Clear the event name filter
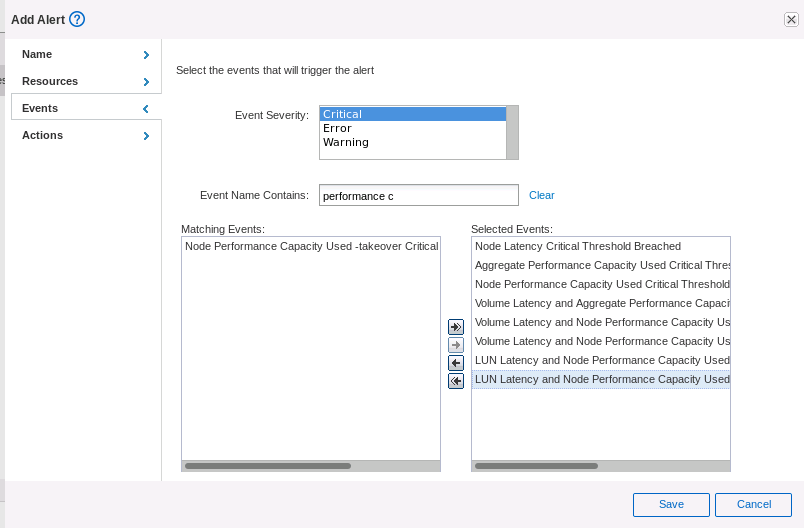 541,195
